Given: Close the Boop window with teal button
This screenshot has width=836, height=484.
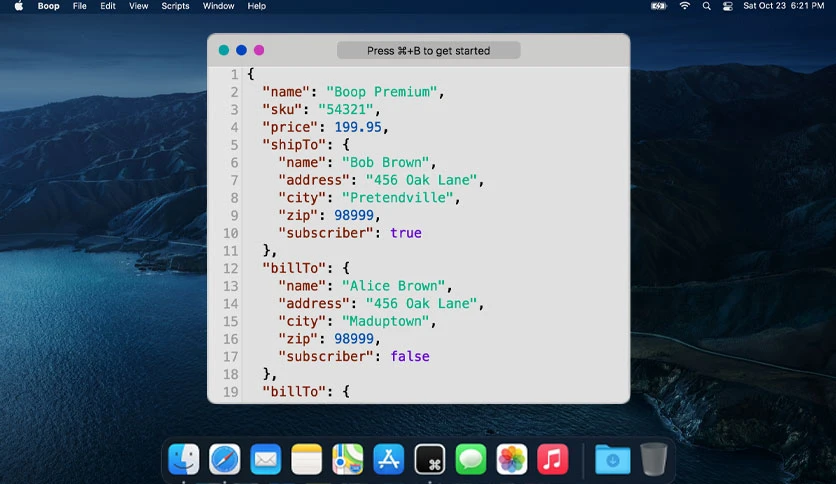Looking at the screenshot, I should (x=224, y=50).
